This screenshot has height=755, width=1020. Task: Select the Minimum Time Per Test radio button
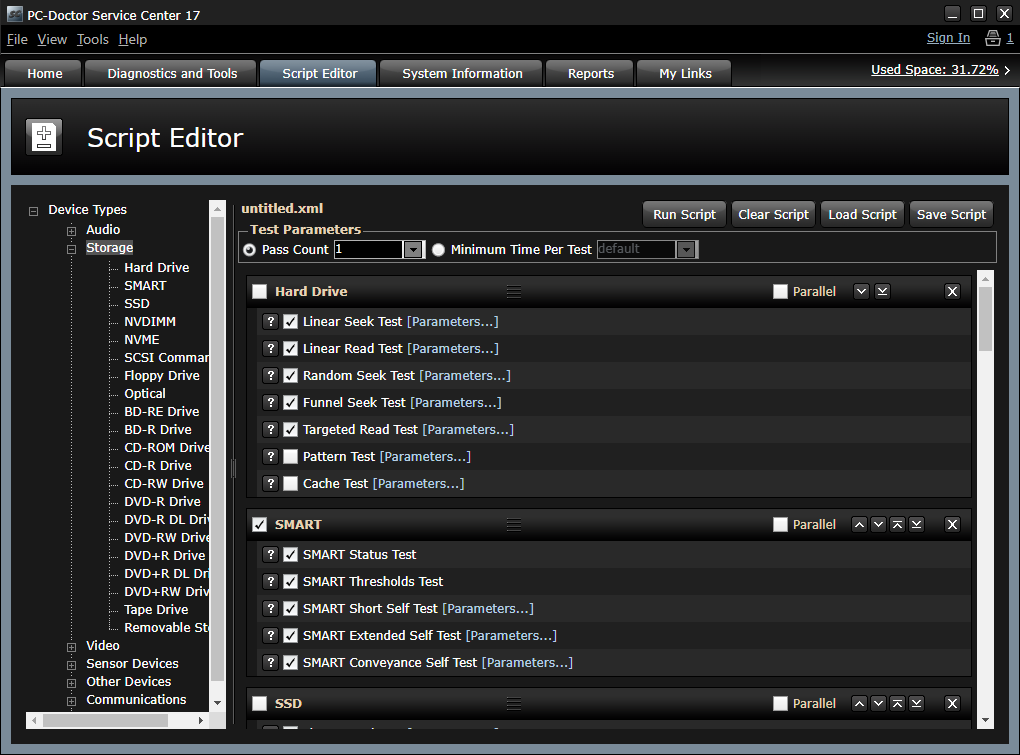click(439, 250)
